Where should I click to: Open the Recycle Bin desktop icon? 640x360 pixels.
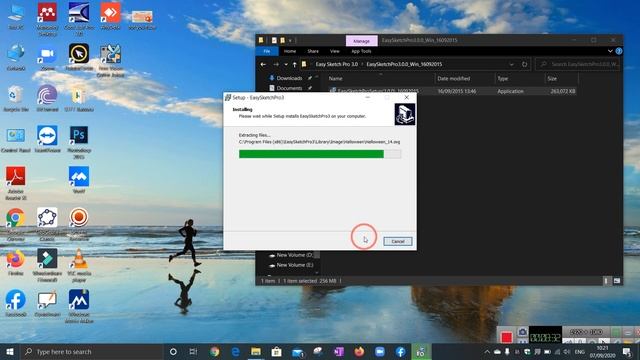pyautogui.click(x=16, y=99)
